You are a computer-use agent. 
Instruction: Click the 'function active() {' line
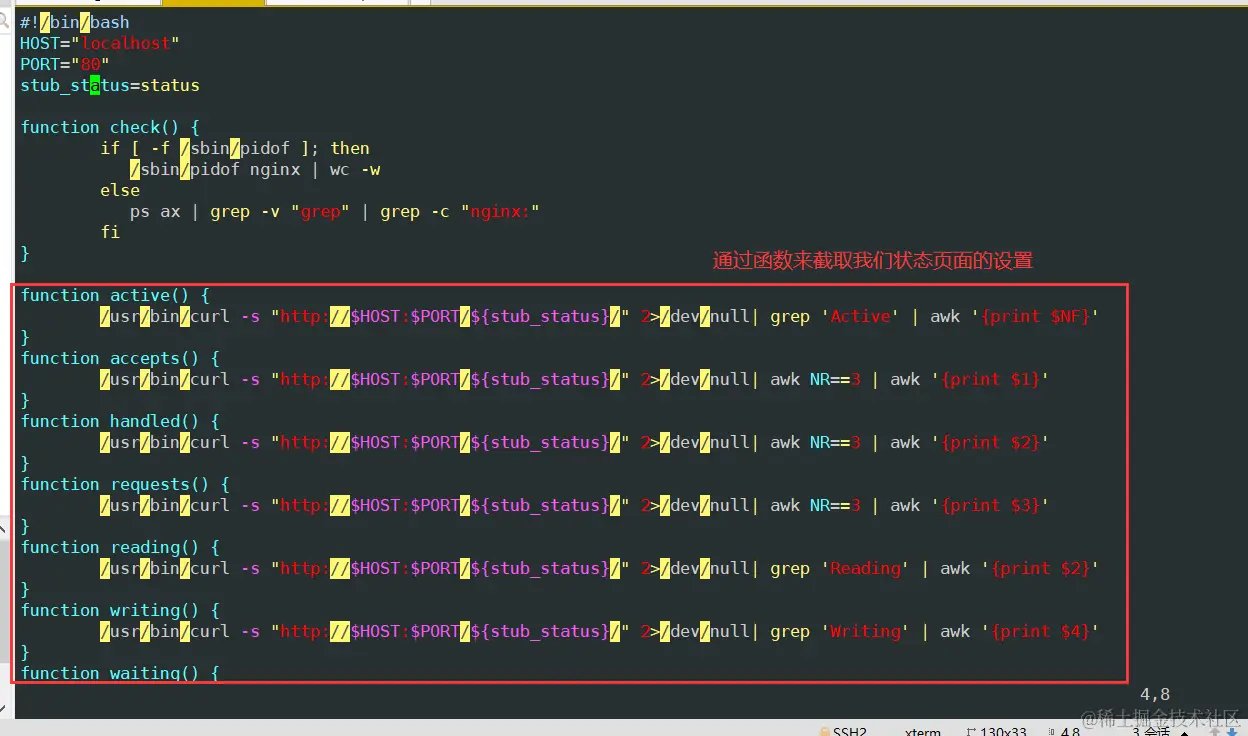[115, 295]
